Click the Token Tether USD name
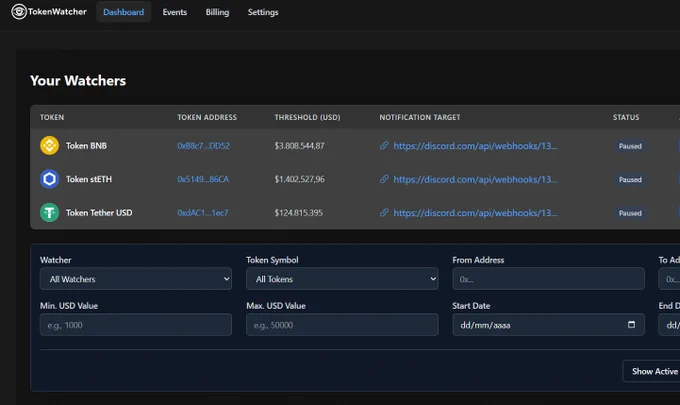680x405 pixels. 99,212
